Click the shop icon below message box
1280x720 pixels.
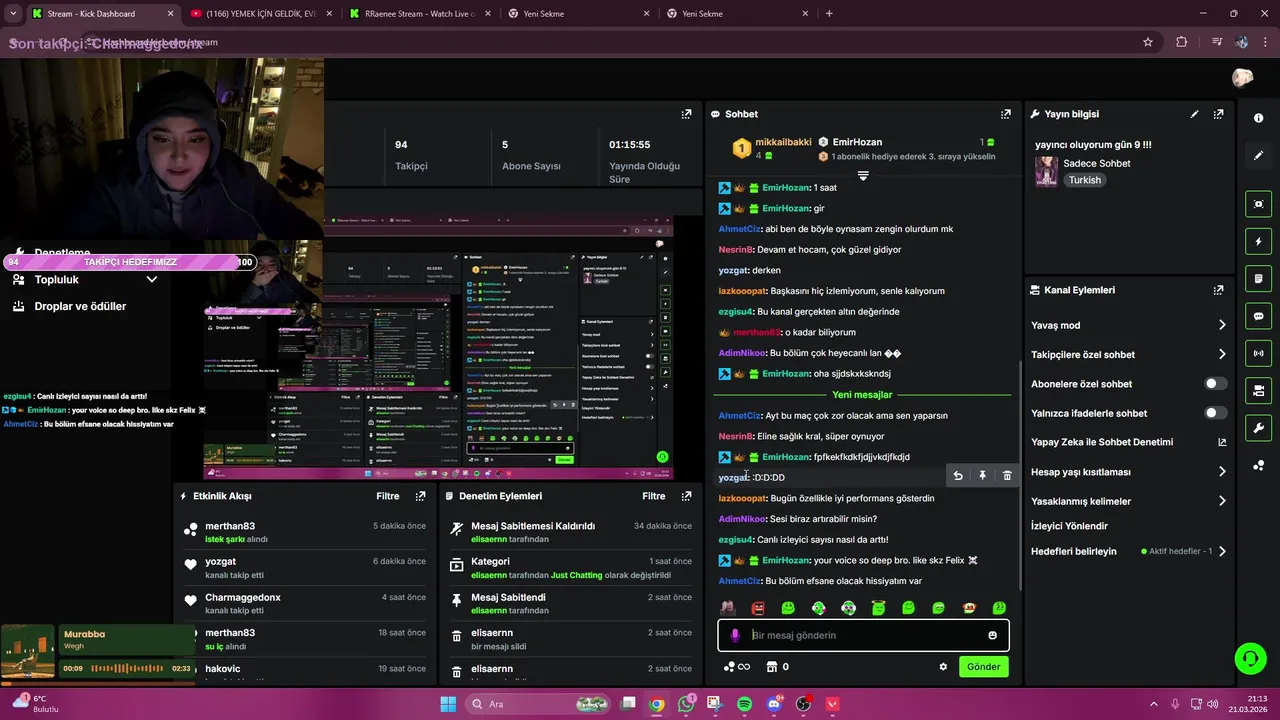pos(772,667)
